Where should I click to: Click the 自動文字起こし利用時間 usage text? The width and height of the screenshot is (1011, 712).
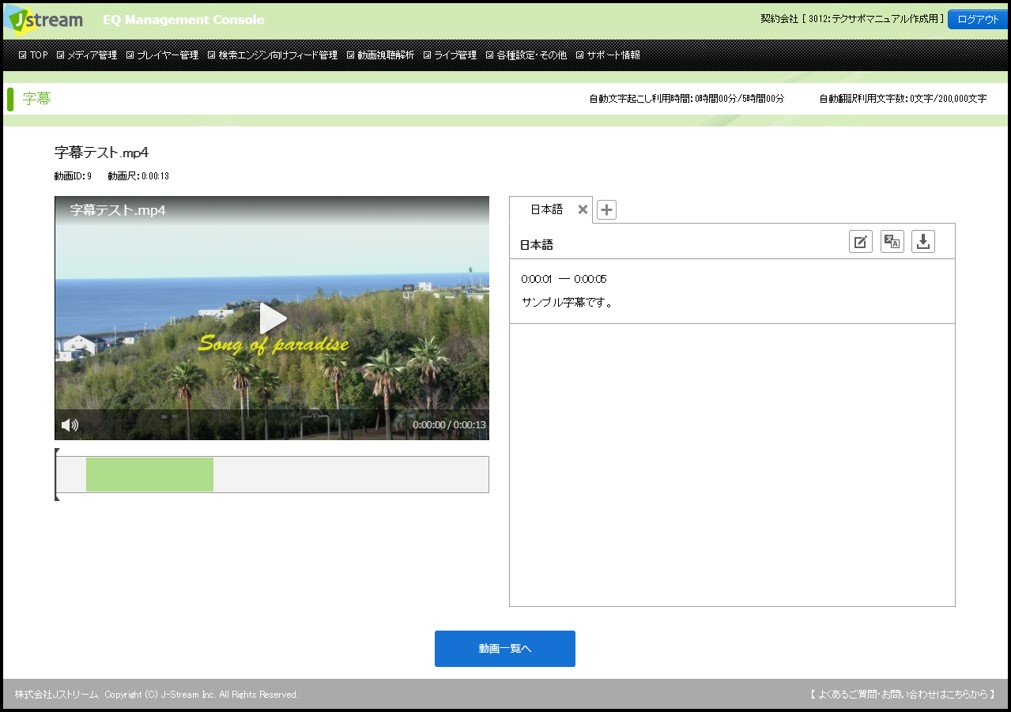[x=686, y=99]
